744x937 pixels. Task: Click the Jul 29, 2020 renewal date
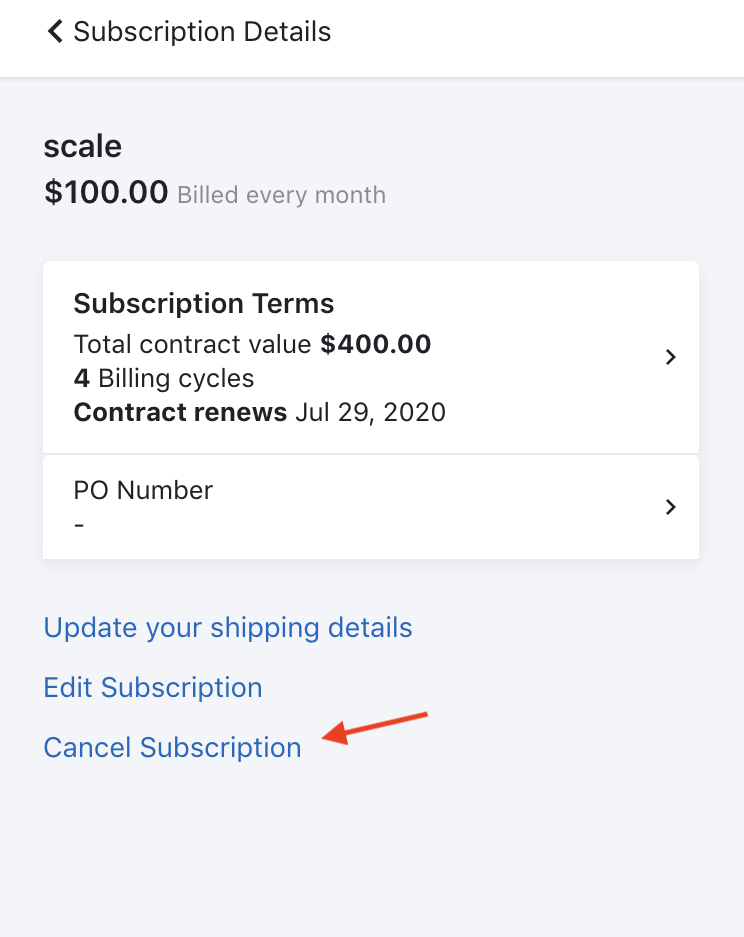pos(370,412)
